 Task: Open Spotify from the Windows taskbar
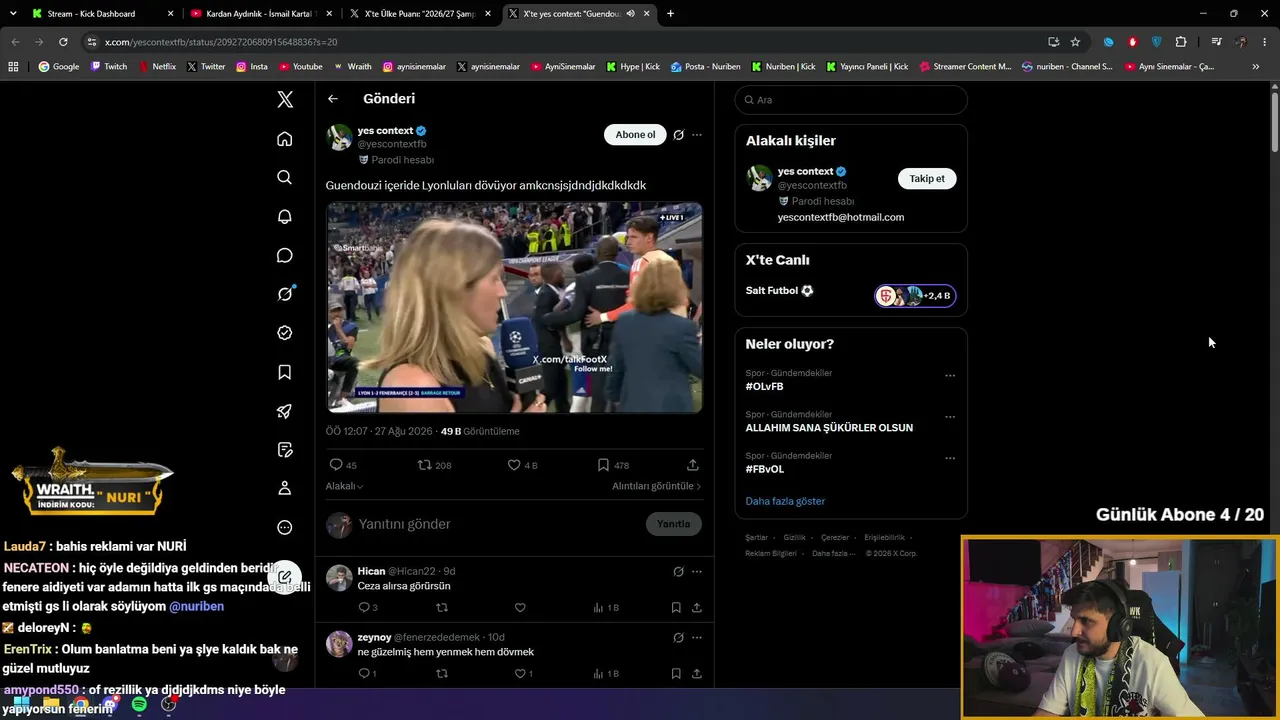click(x=139, y=705)
